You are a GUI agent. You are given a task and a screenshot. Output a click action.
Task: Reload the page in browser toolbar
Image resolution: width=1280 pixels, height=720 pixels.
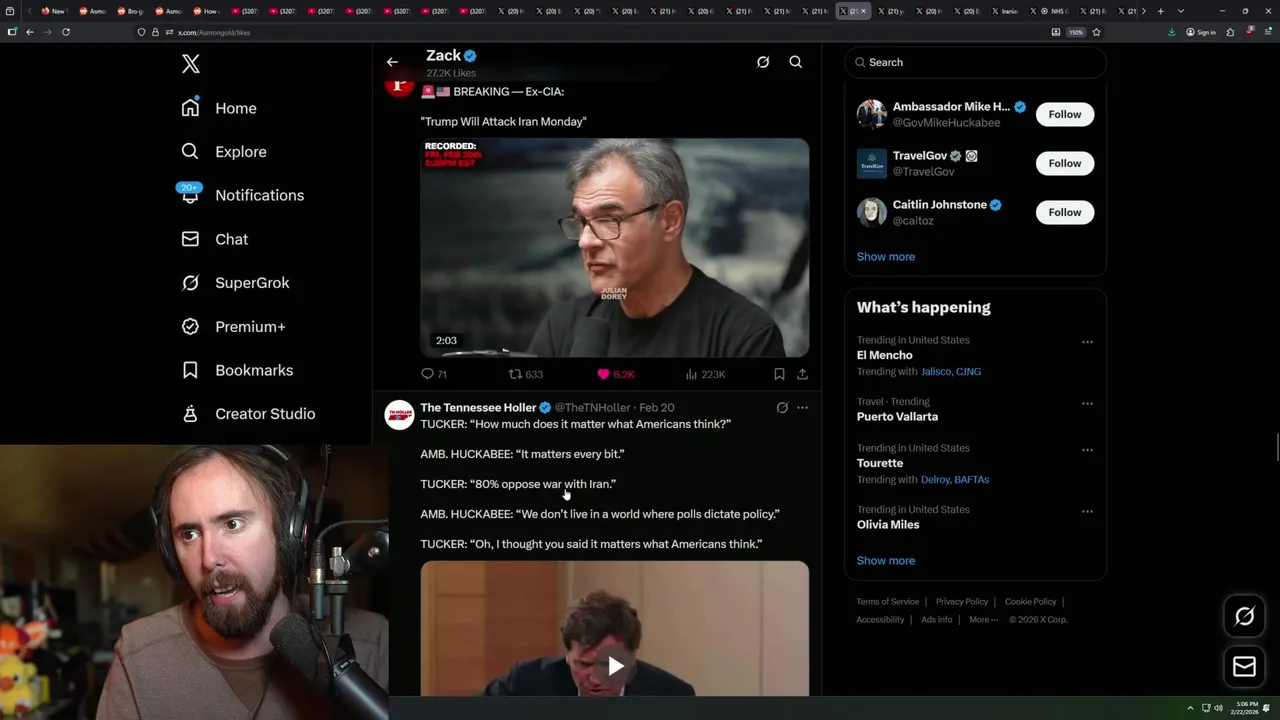(66, 32)
